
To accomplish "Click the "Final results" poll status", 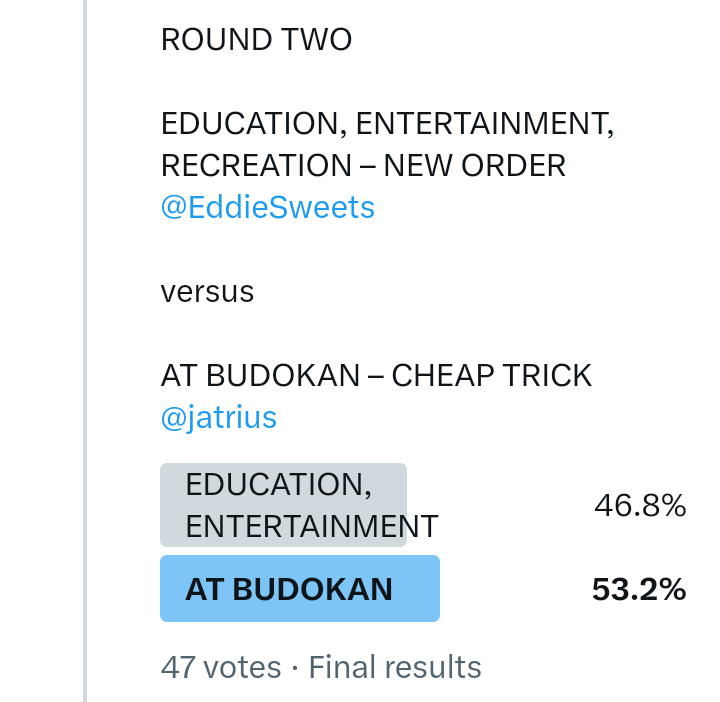I will point(395,667).
